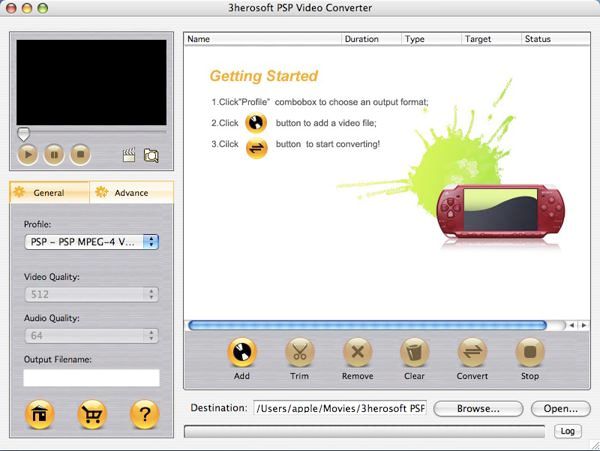Screen dimensions: 600x451
Task: Click the Trim scissors icon
Action: pos(300,352)
